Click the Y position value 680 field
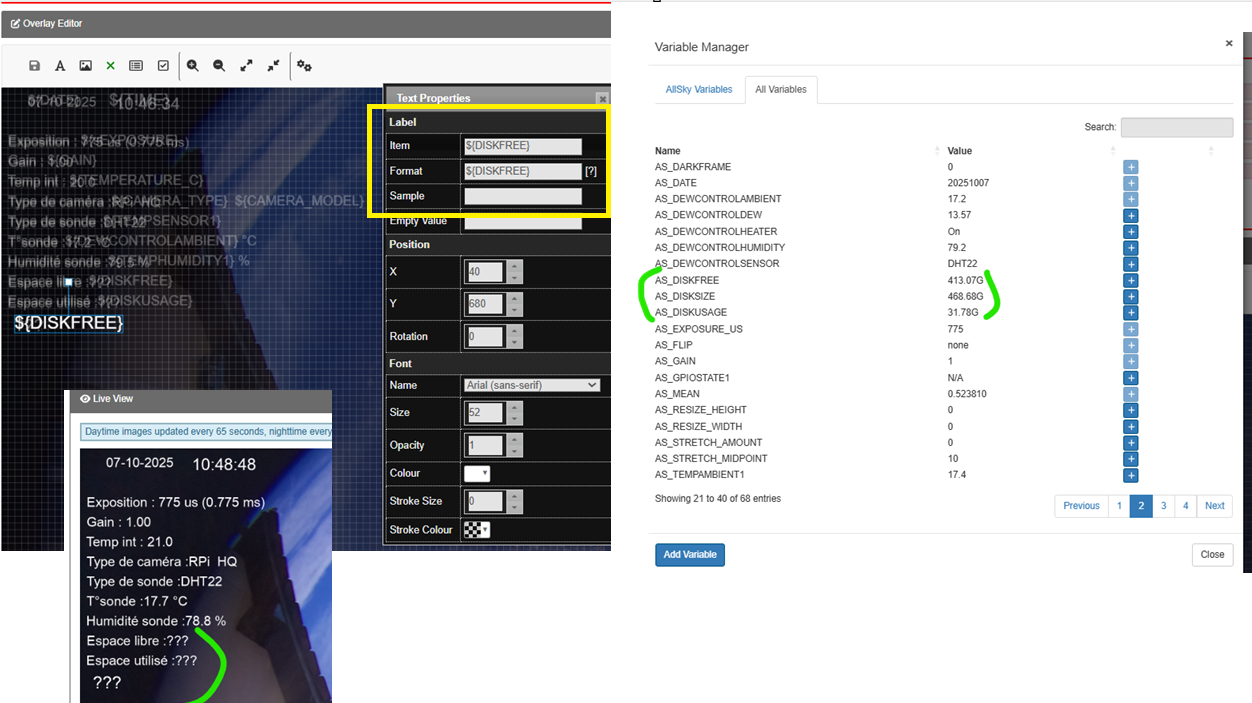The height and width of the screenshot is (703, 1252). 485,304
